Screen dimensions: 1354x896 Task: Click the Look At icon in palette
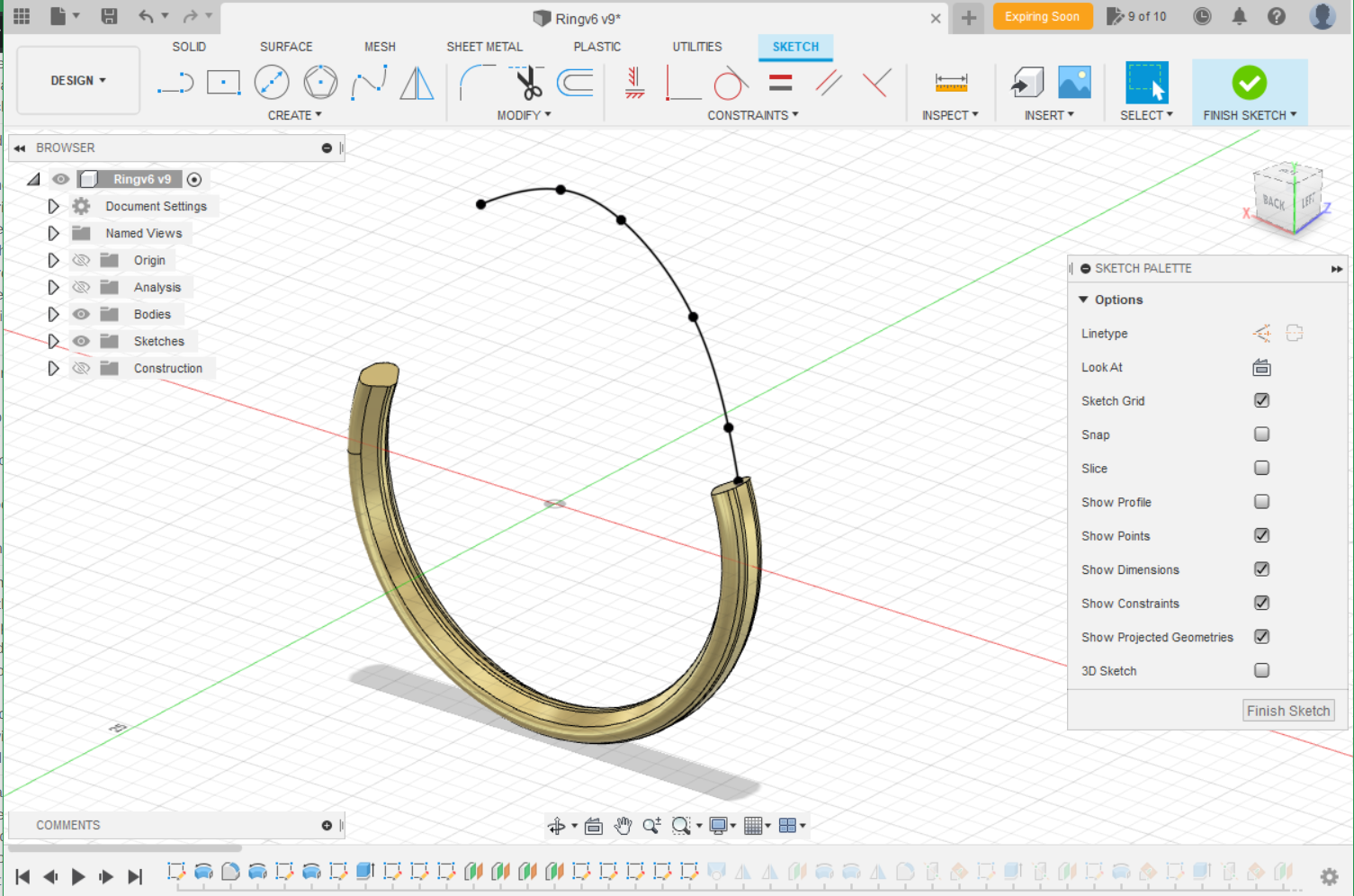(x=1261, y=367)
